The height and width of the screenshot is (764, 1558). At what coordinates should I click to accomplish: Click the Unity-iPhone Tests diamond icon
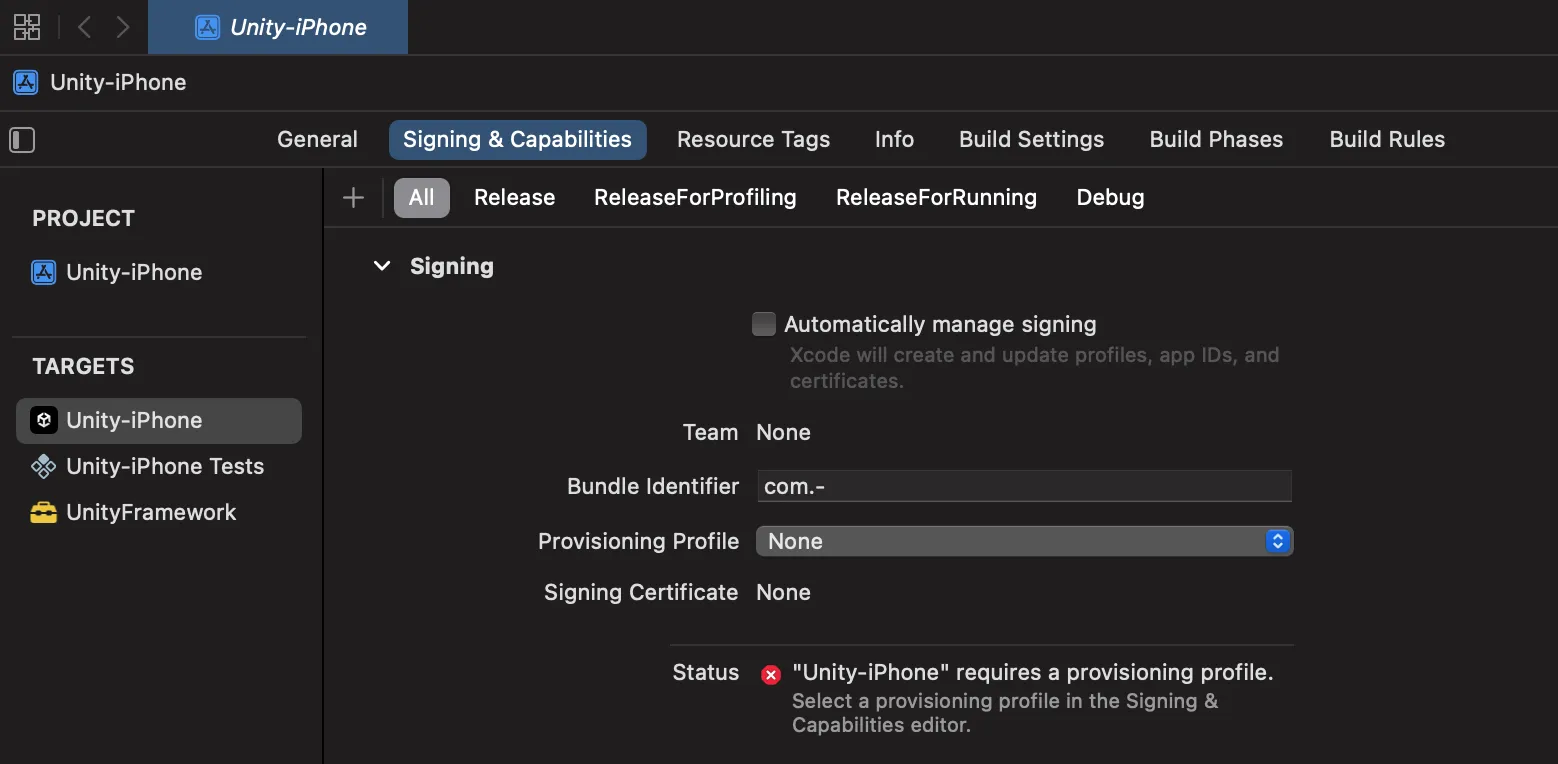(44, 466)
